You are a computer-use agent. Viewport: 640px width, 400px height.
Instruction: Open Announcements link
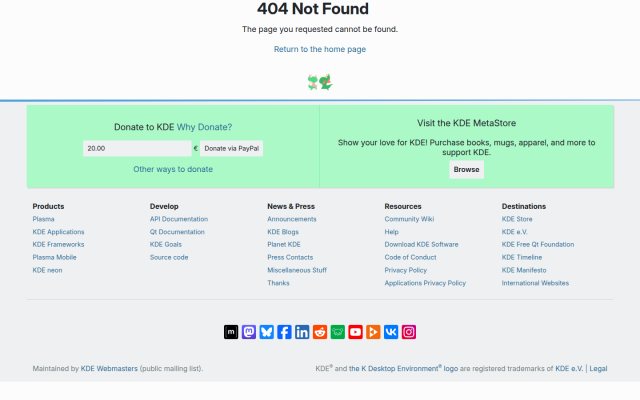[292, 219]
